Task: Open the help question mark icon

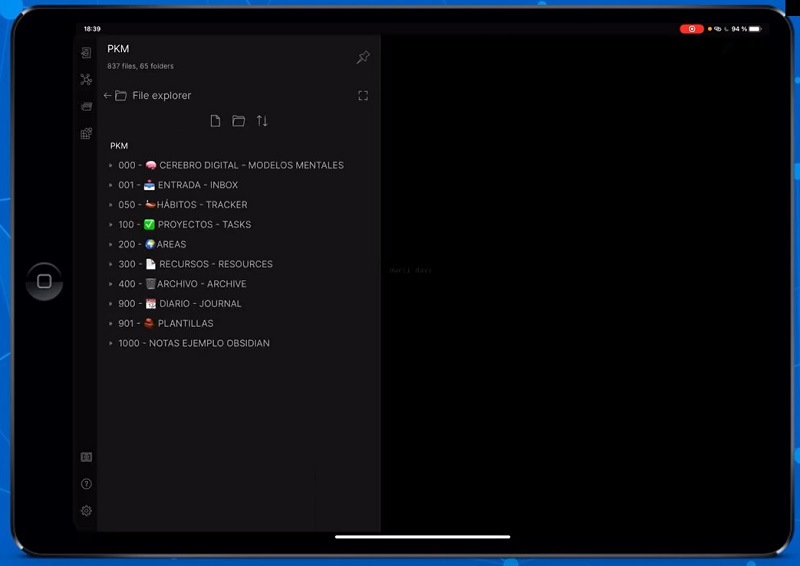Action: [x=86, y=484]
